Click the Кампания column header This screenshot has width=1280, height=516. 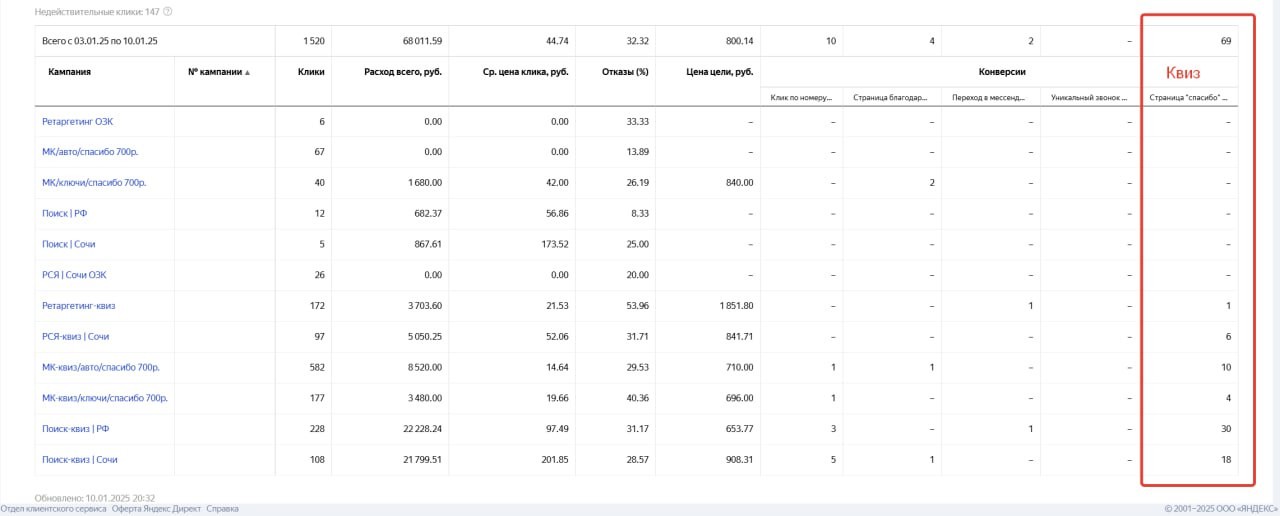point(70,72)
